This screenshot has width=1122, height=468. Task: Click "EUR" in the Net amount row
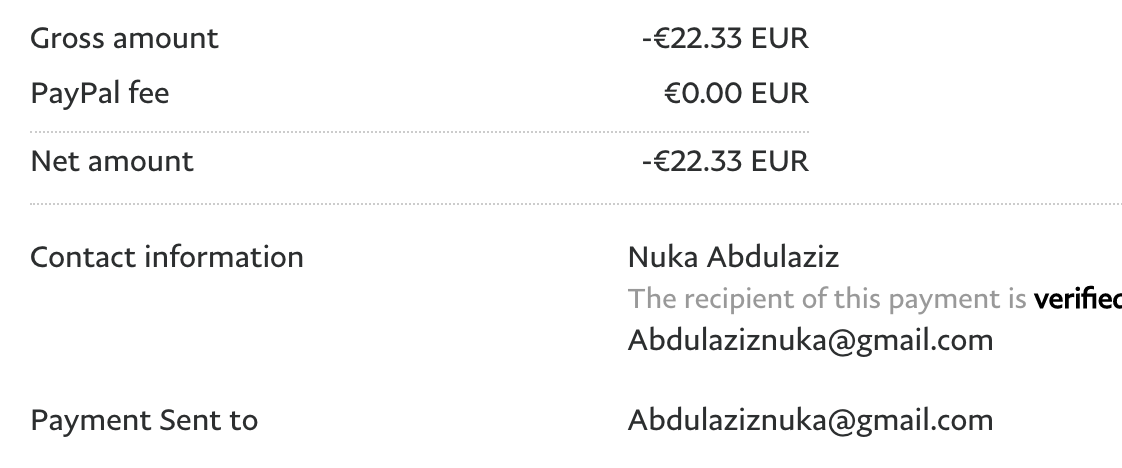coord(780,161)
